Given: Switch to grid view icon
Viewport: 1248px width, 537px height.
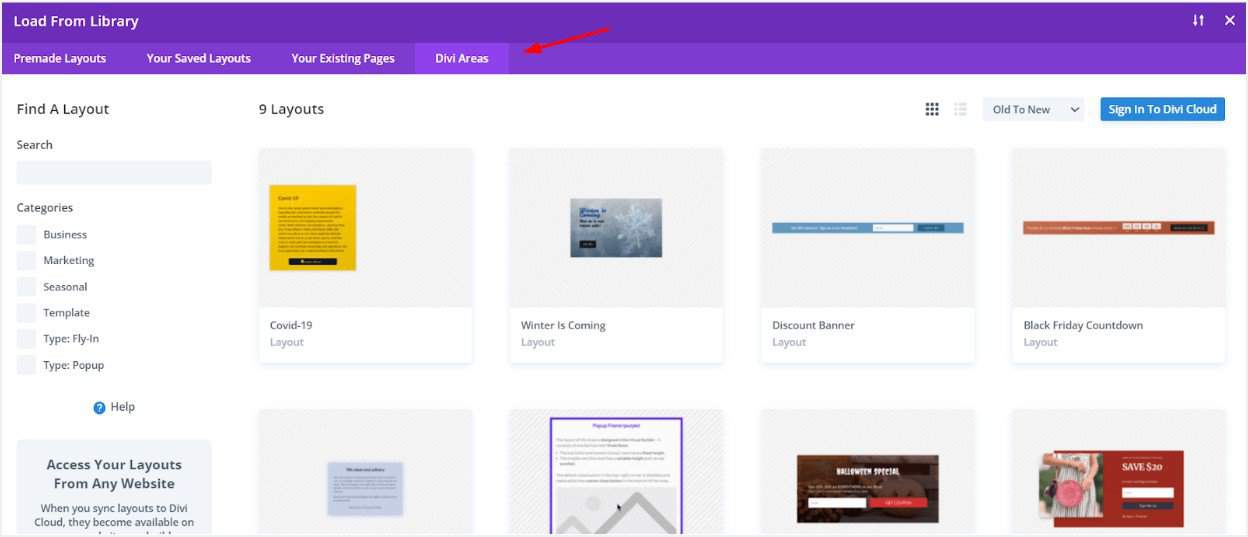Looking at the screenshot, I should pyautogui.click(x=932, y=110).
